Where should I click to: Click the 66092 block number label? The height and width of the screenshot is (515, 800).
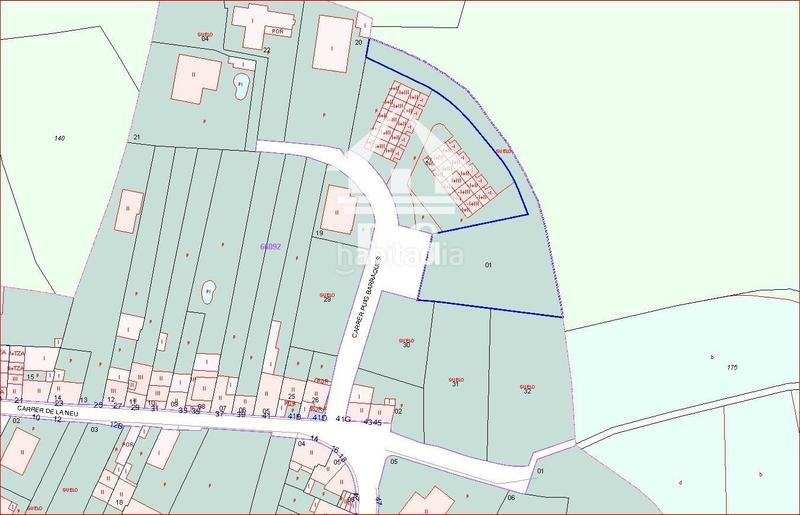pyautogui.click(x=269, y=245)
